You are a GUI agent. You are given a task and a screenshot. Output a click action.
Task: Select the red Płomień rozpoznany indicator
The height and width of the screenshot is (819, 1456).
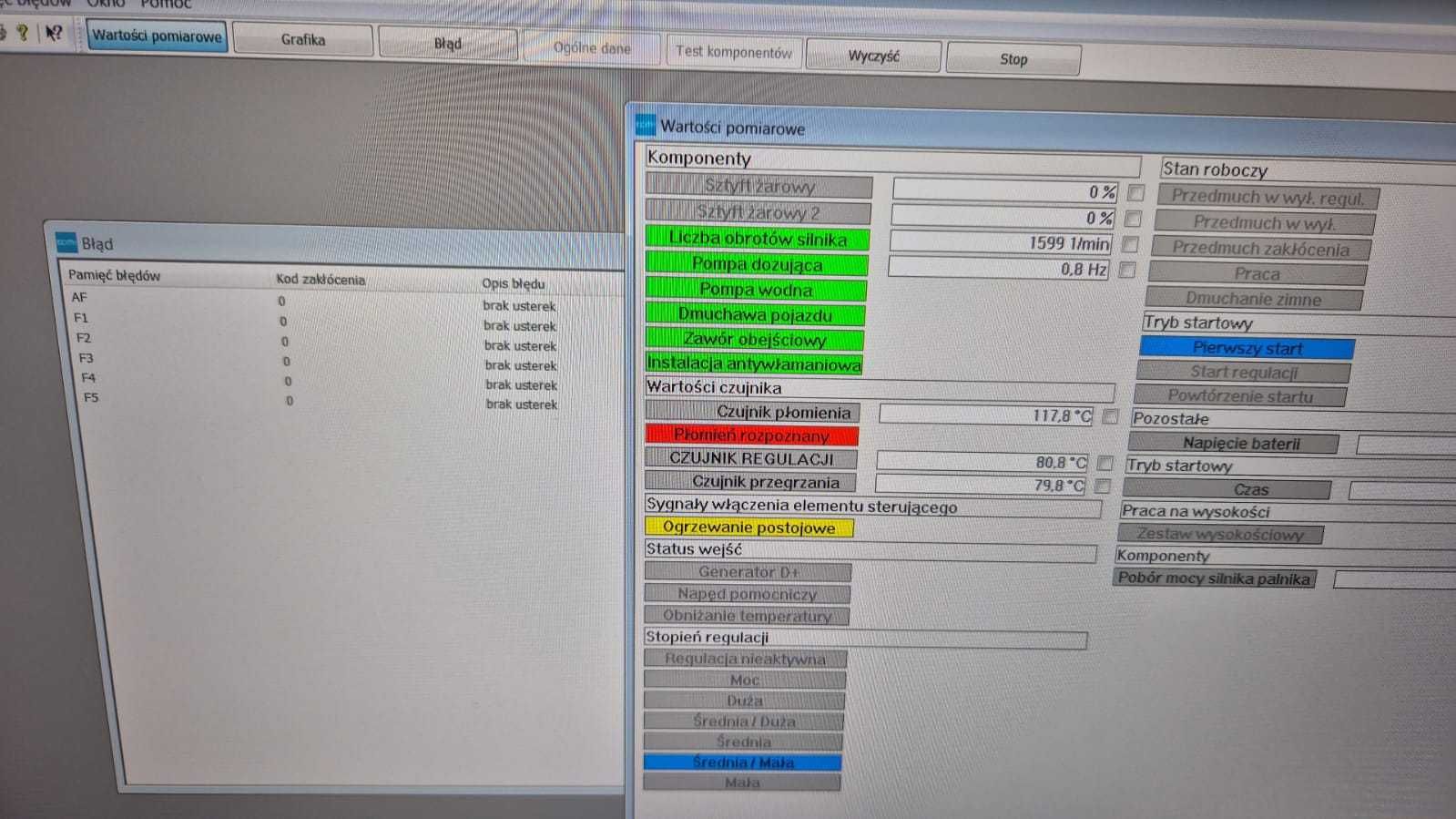tap(751, 435)
